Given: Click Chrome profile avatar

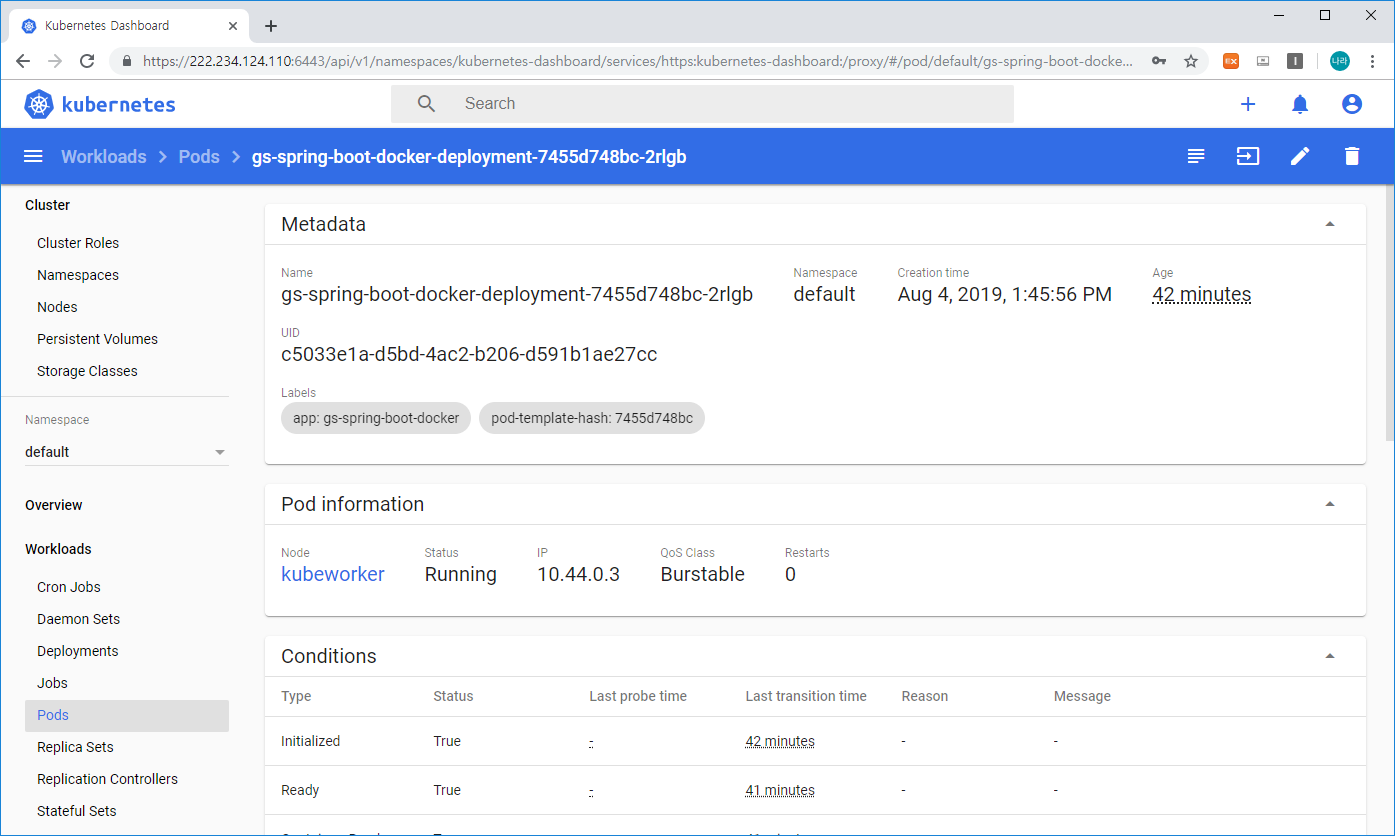Looking at the screenshot, I should pos(1339,61).
